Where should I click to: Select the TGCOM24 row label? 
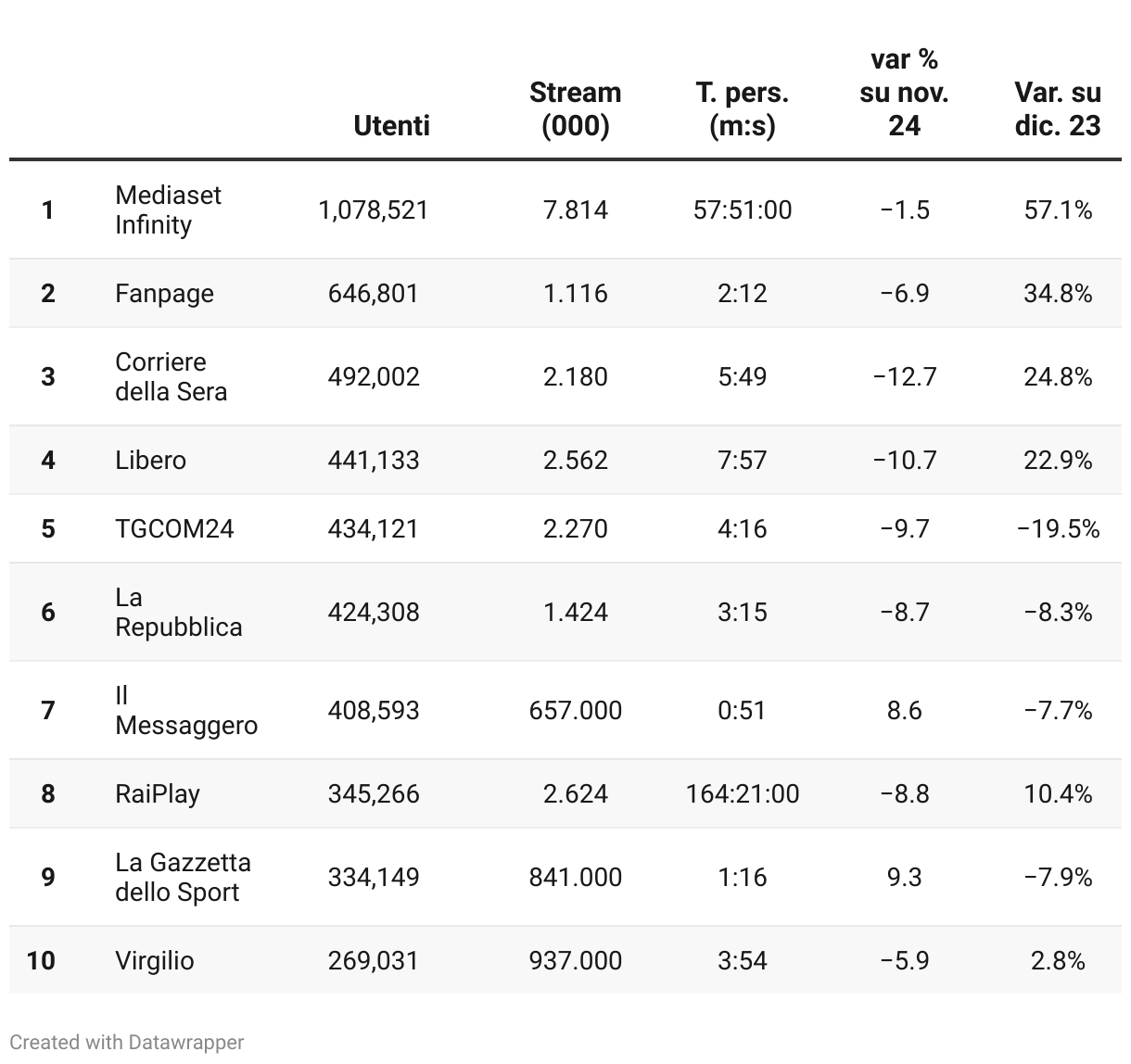174,528
